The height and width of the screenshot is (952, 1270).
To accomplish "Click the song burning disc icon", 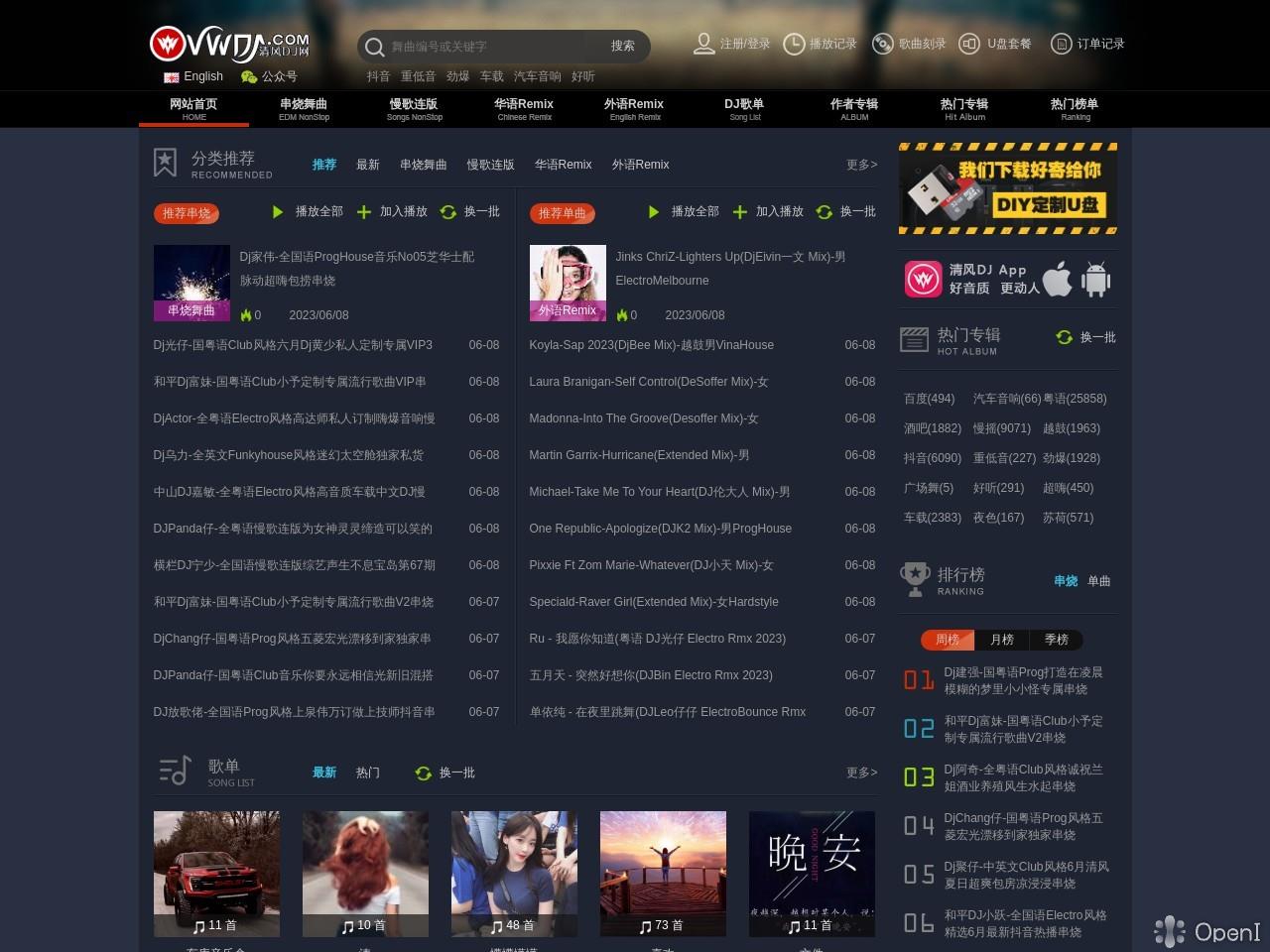I will (x=882, y=44).
